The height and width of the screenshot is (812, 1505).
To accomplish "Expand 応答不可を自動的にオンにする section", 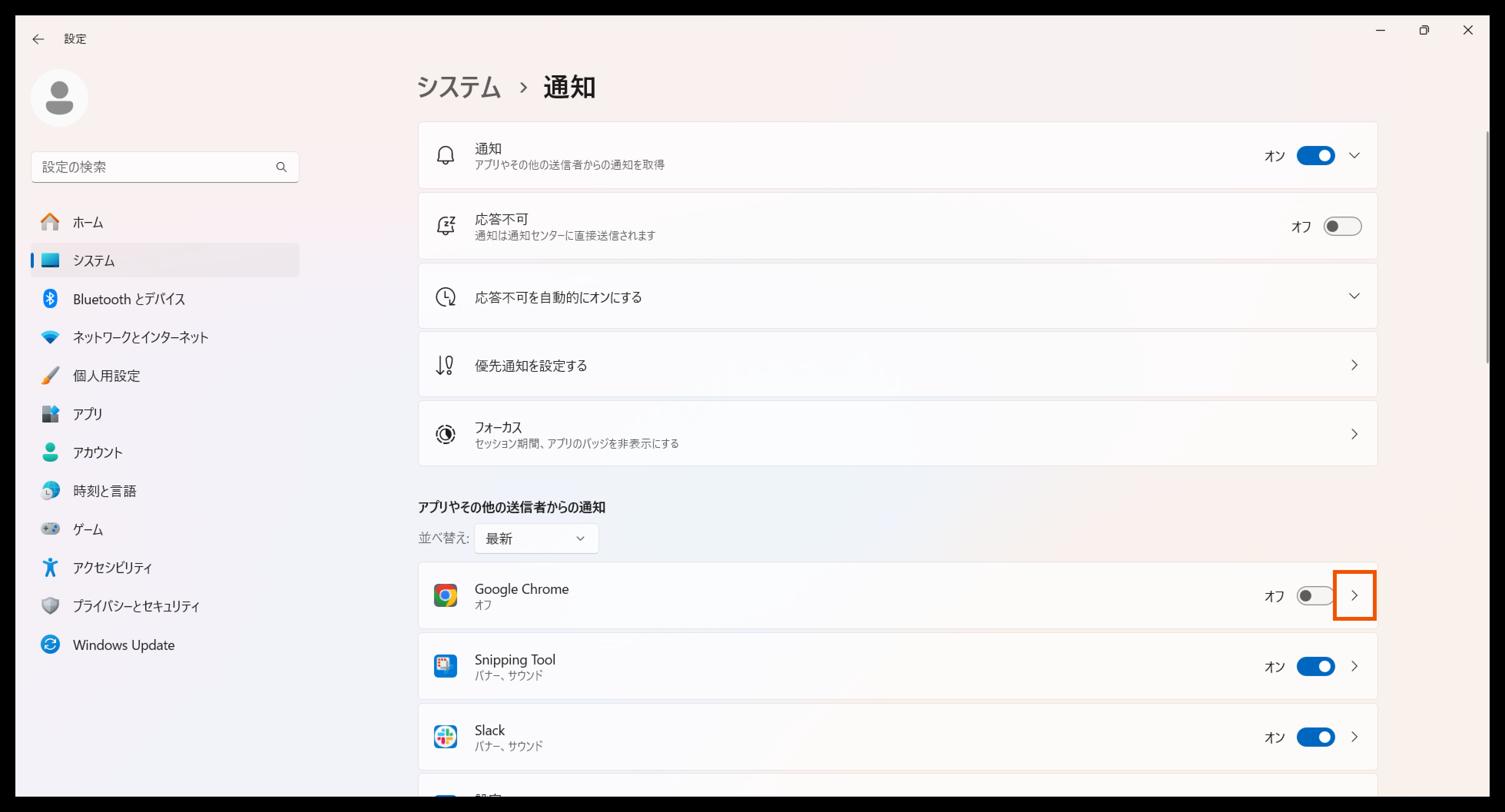I will [1354, 296].
